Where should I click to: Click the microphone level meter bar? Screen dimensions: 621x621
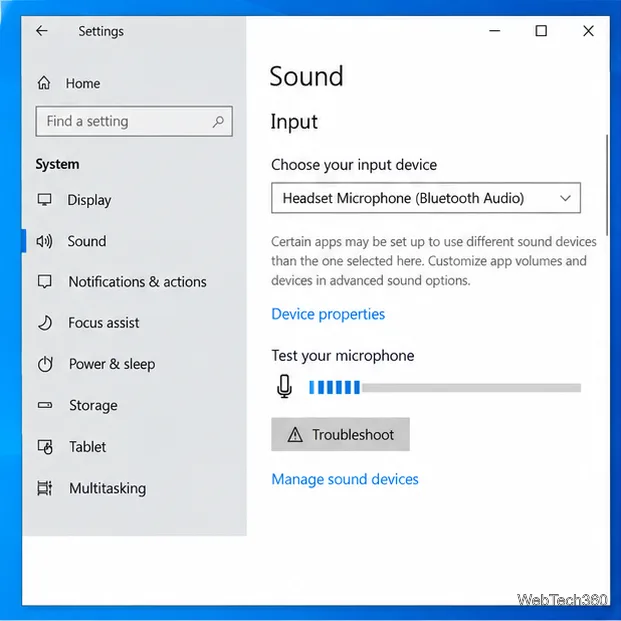[445, 387]
